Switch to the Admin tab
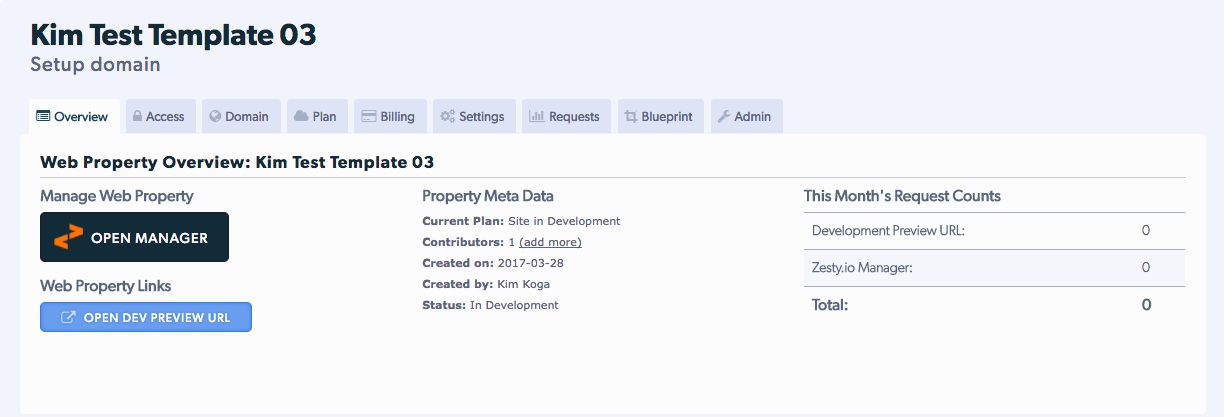Viewport: 1224px width, 417px height. [746, 116]
